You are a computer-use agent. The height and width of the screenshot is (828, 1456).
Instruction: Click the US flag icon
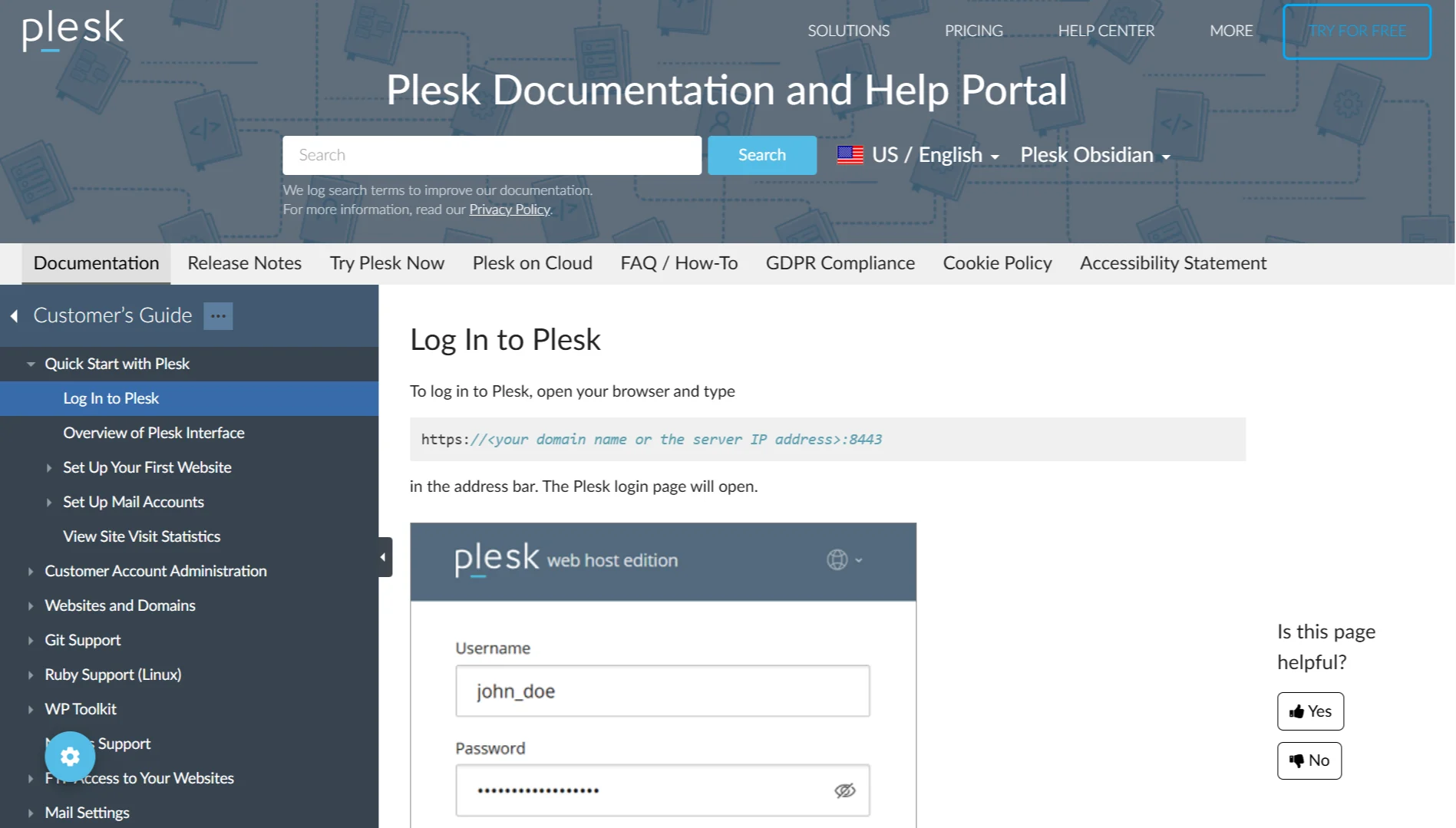[x=850, y=155]
